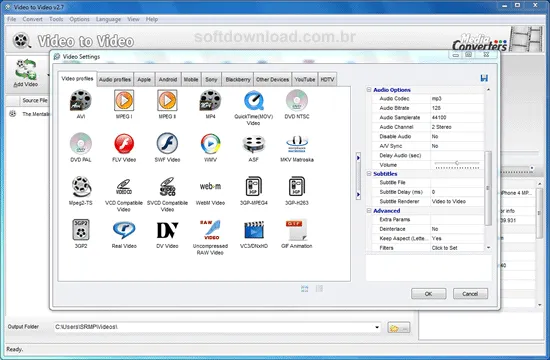The image size is (550, 360).
Task: Collapse the Advanced section
Action: click(369, 211)
